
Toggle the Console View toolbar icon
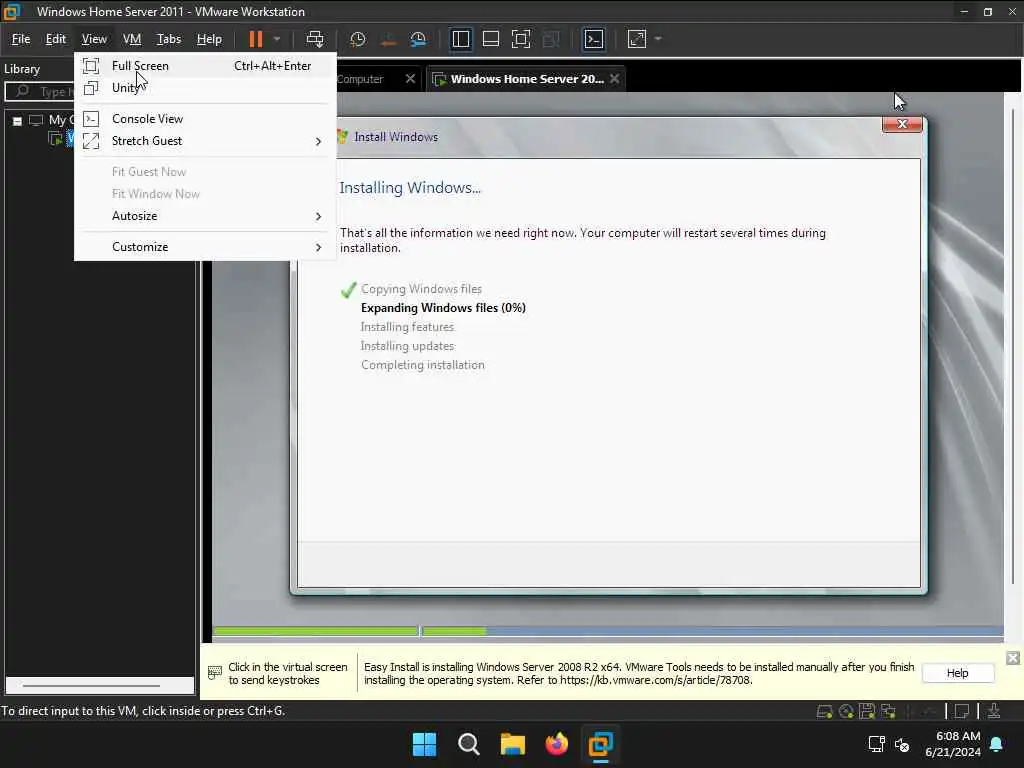[594, 39]
